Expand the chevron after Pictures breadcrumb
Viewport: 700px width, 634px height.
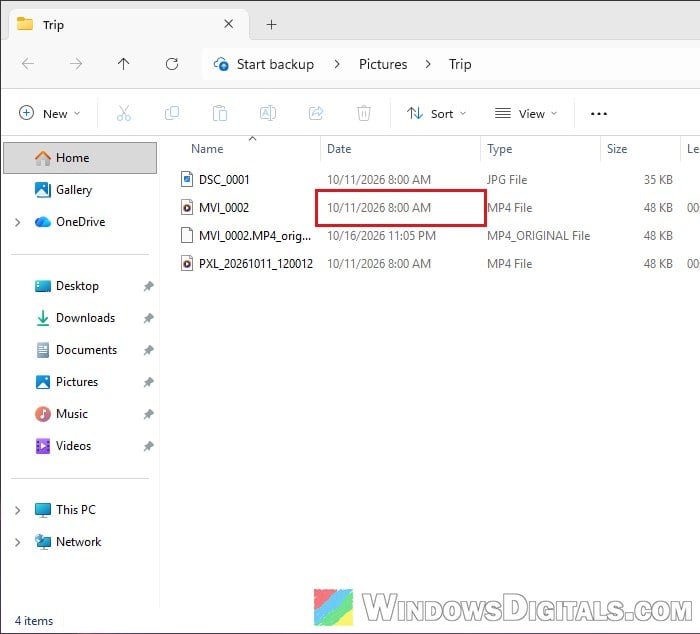[x=428, y=64]
